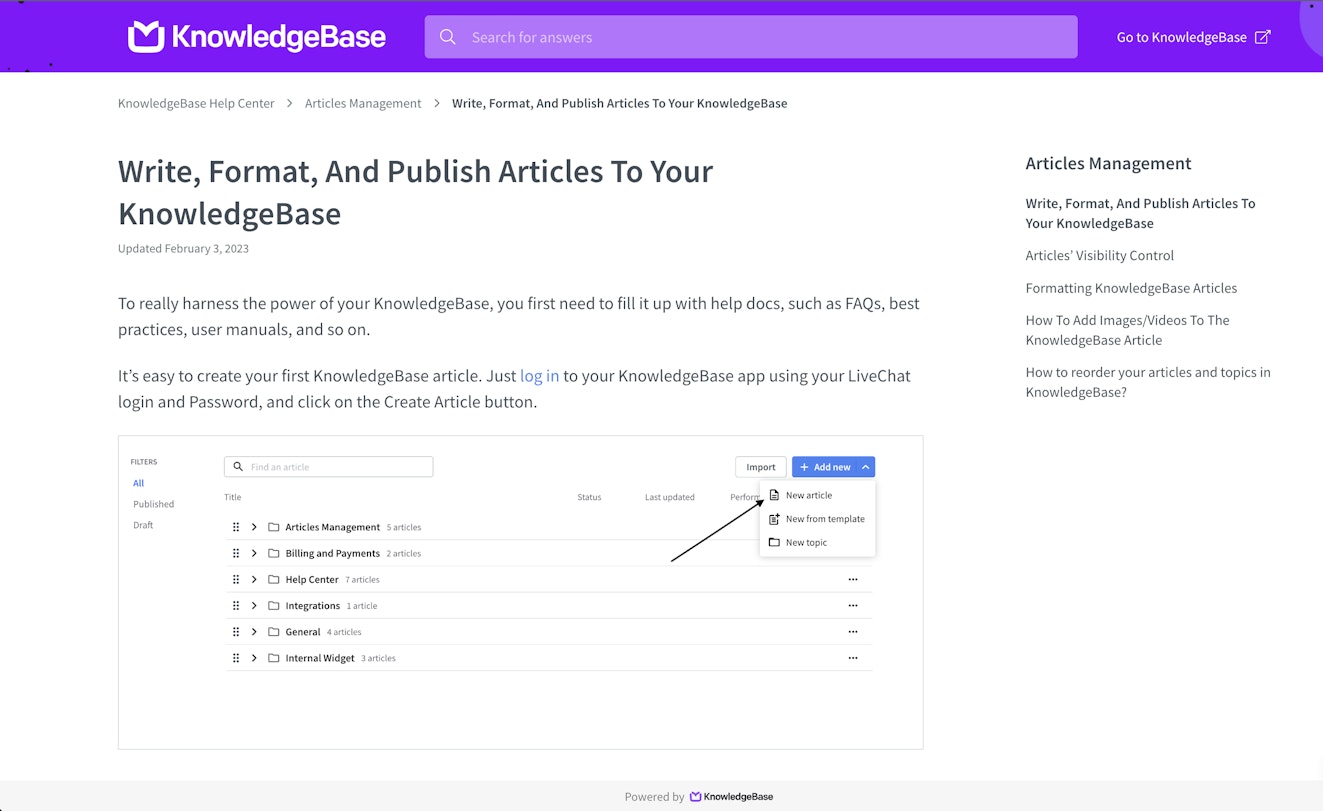Open the three-dot menu for General row
The width and height of the screenshot is (1323, 811).
(x=853, y=632)
